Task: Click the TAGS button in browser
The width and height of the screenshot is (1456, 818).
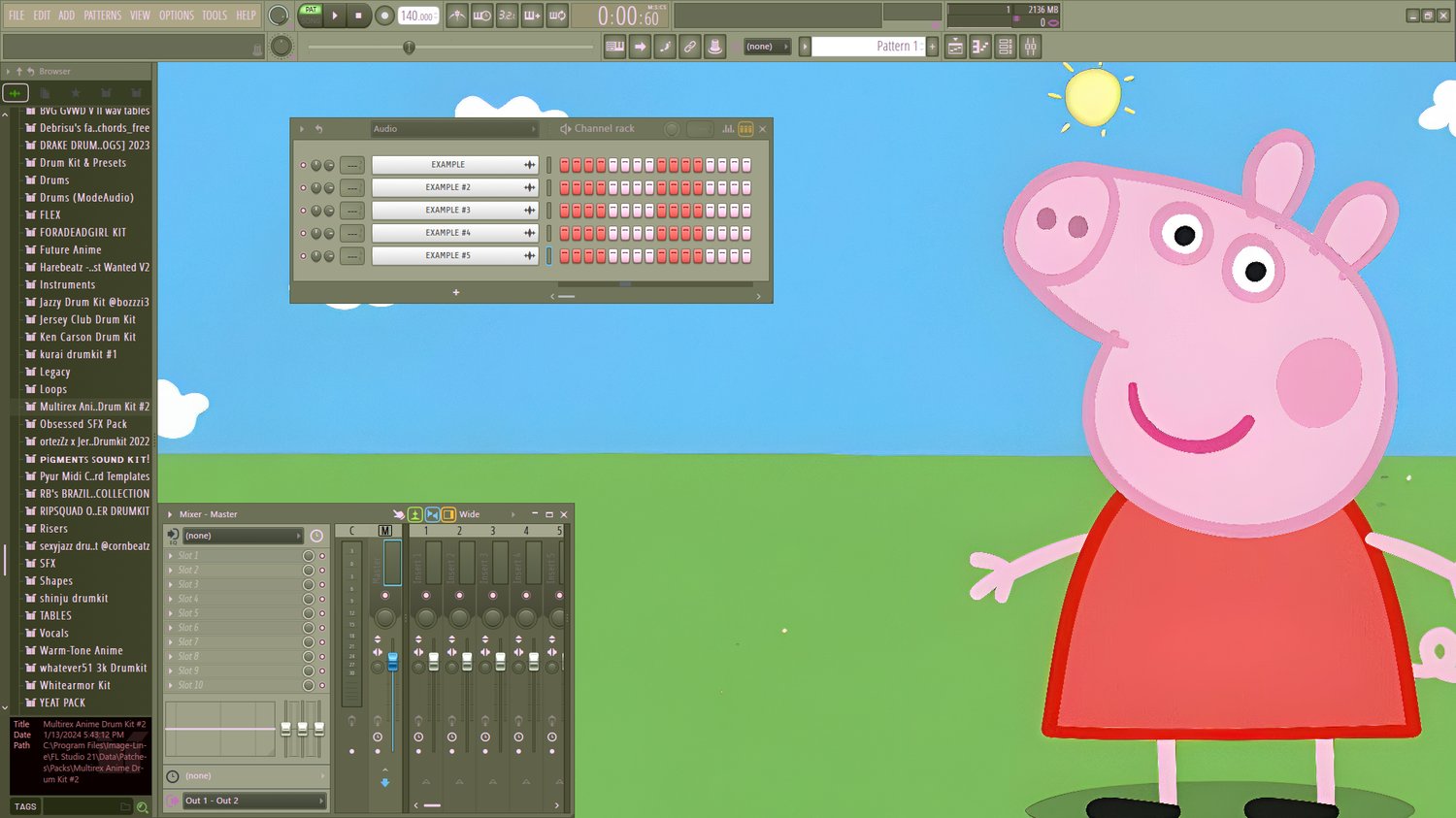Action: click(x=25, y=807)
